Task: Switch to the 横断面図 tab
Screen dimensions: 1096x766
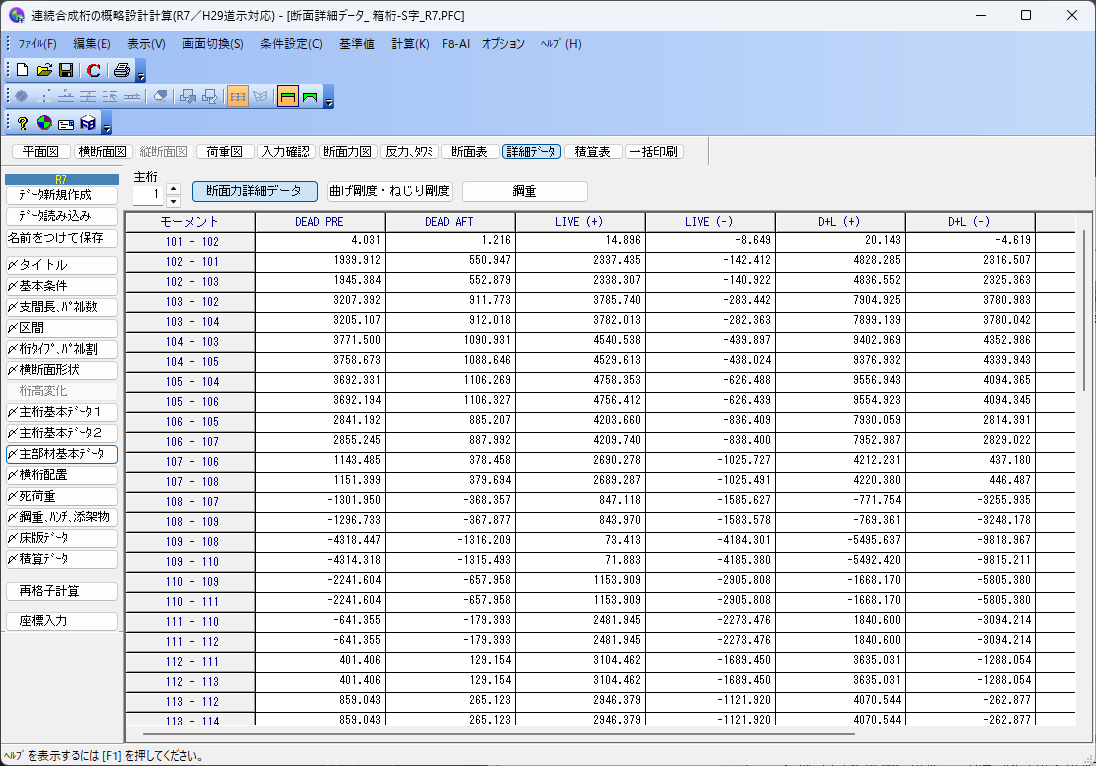Action: click(102, 152)
